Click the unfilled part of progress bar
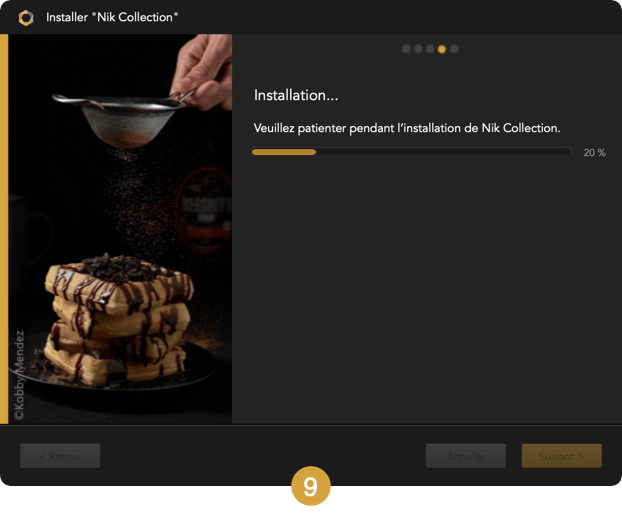 [444, 152]
